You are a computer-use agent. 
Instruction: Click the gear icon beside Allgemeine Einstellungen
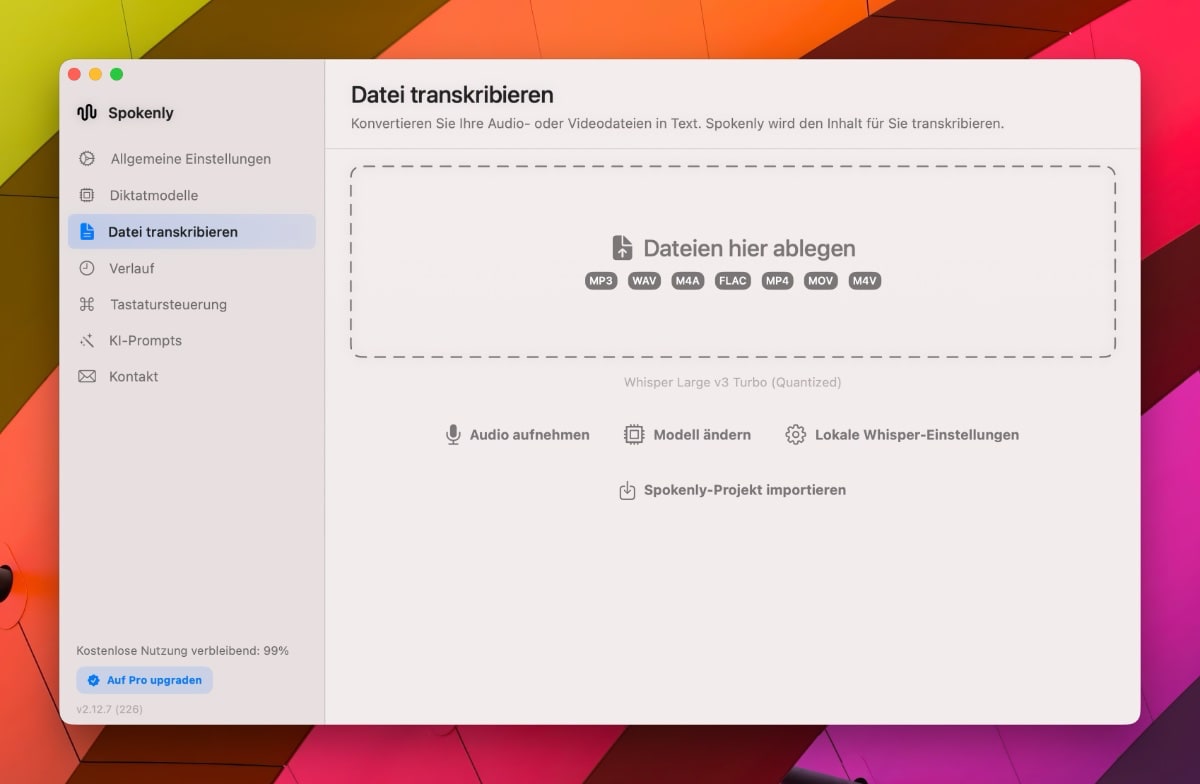coord(87,159)
